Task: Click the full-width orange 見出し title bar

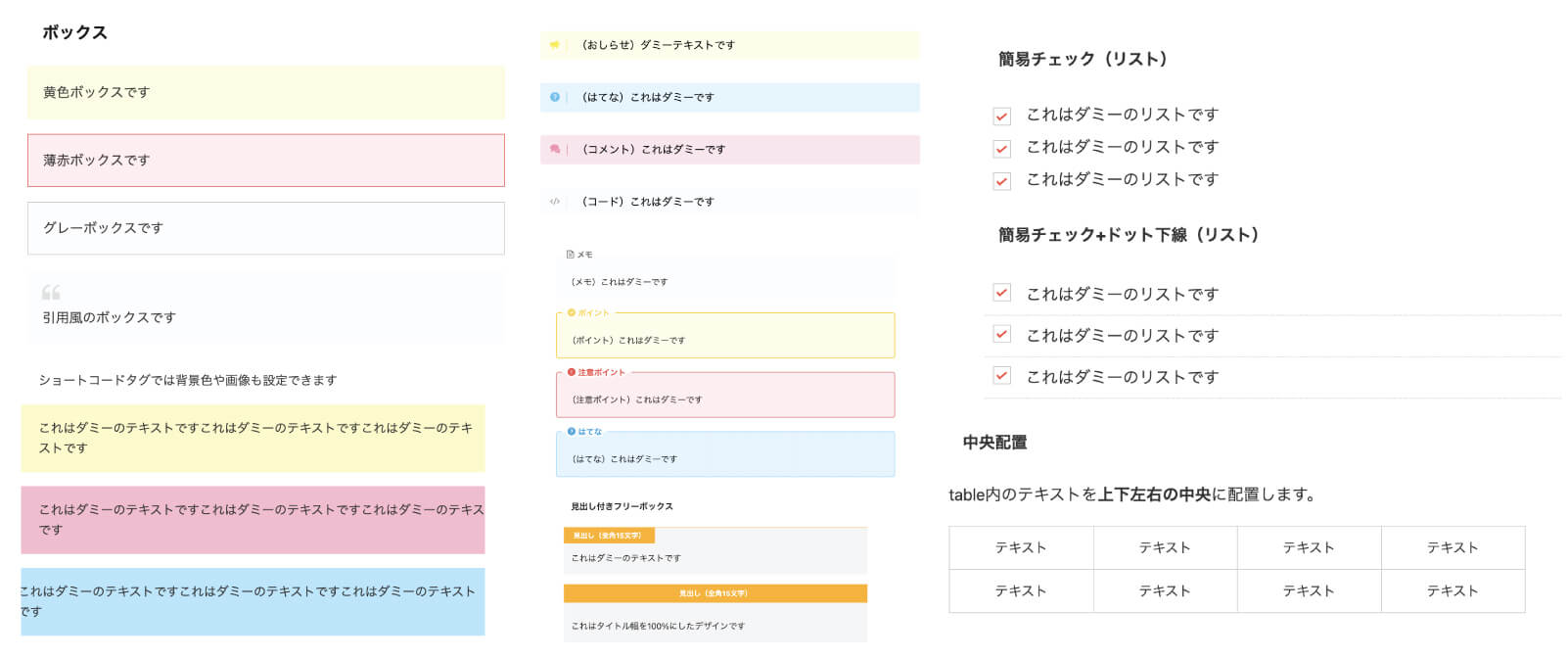Action: (715, 593)
